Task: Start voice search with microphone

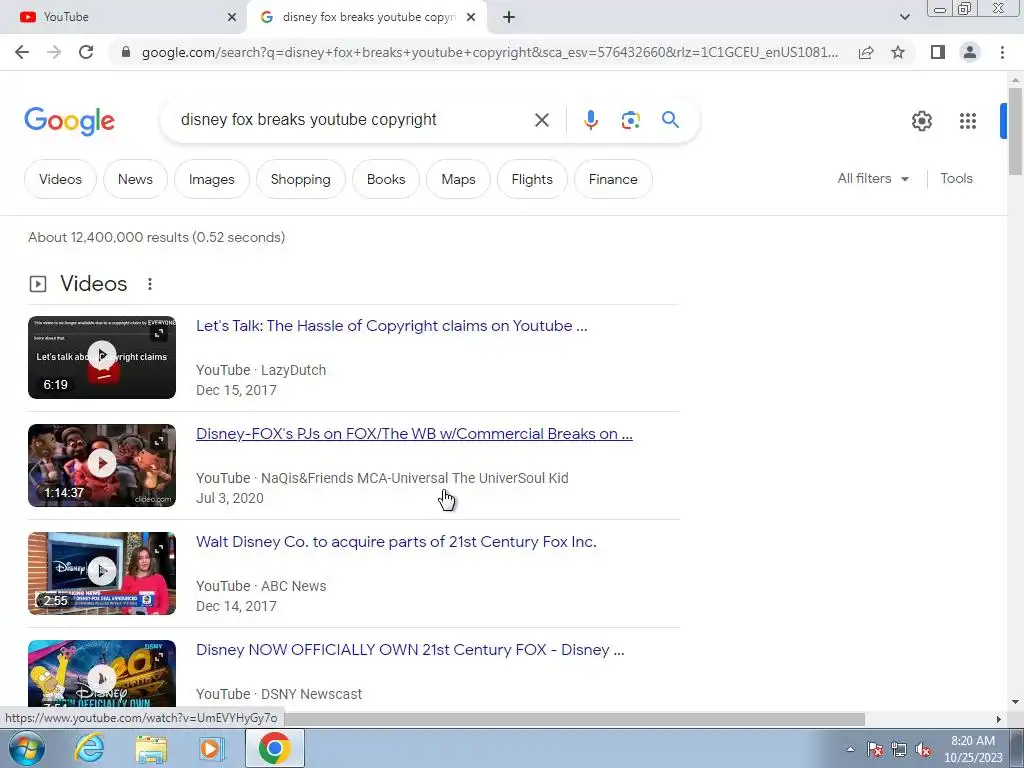Action: tap(591, 120)
